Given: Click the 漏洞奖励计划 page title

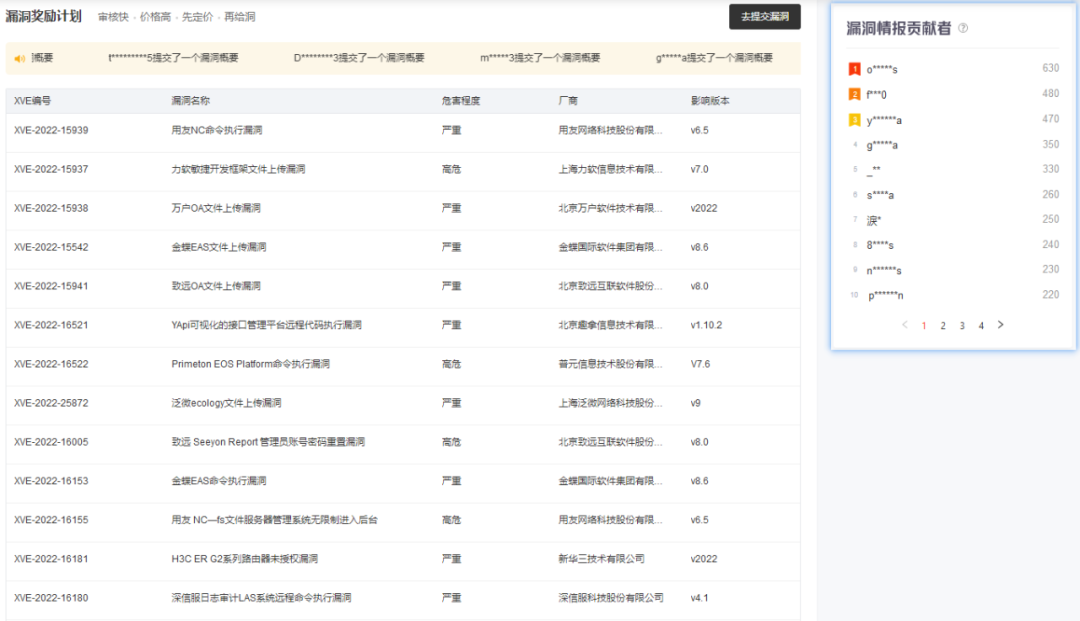Looking at the screenshot, I should pos(43,16).
